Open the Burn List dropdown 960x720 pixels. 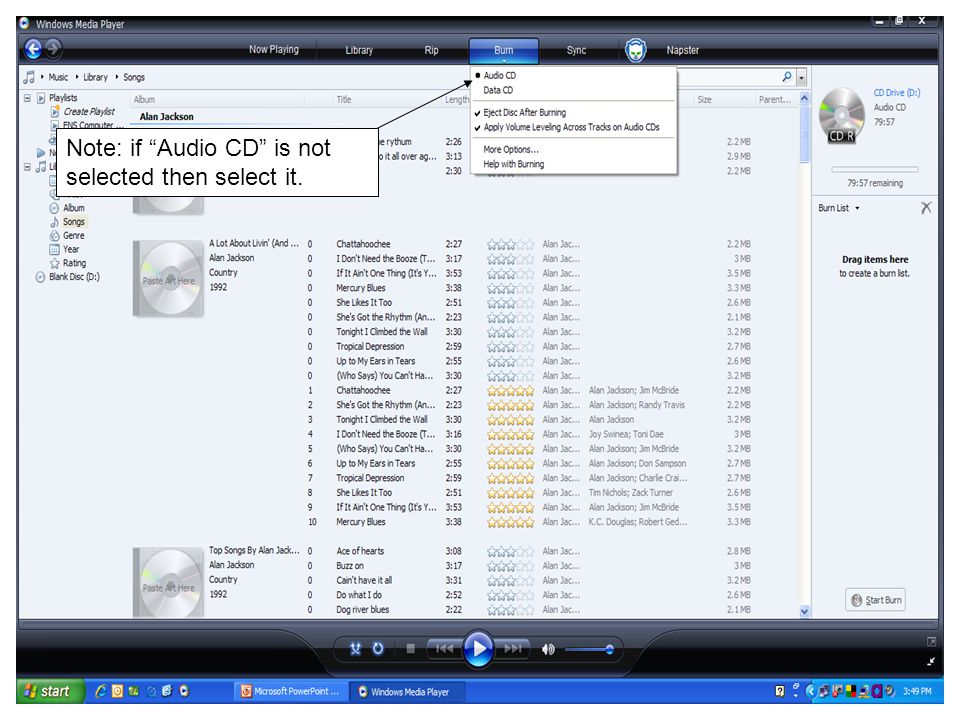839,208
